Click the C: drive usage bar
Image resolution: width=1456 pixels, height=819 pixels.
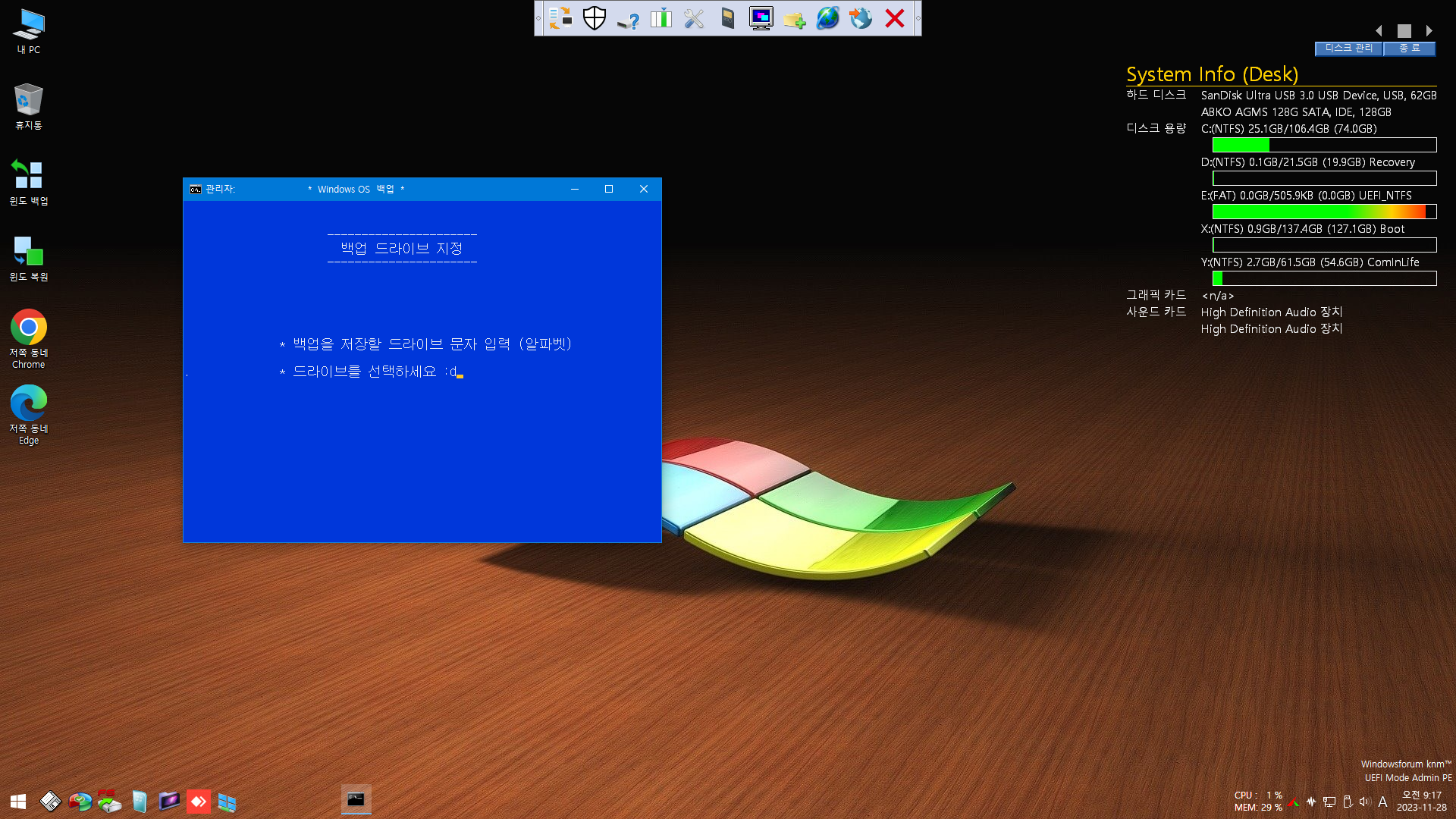(1324, 145)
